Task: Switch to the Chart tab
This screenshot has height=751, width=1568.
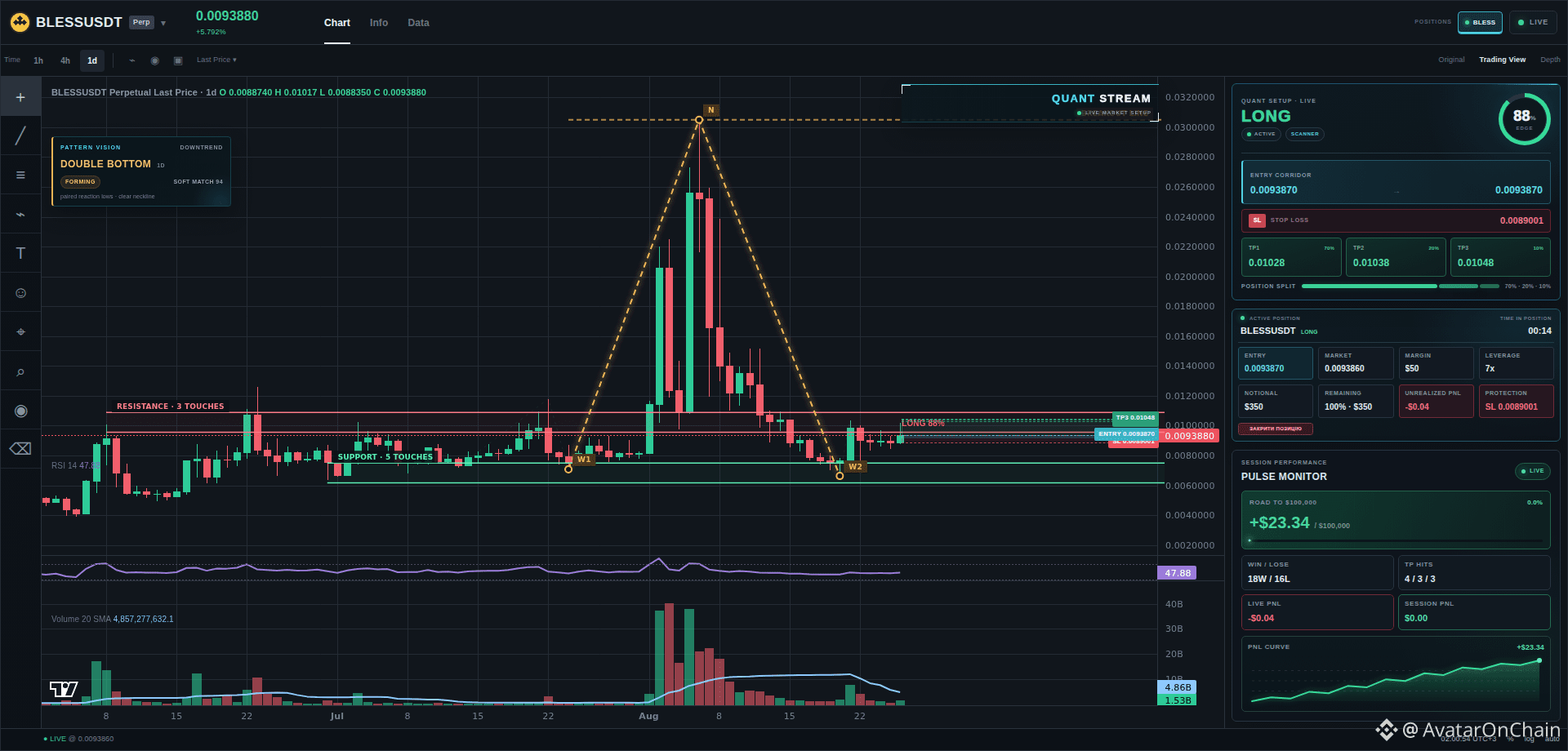Action: [x=336, y=23]
